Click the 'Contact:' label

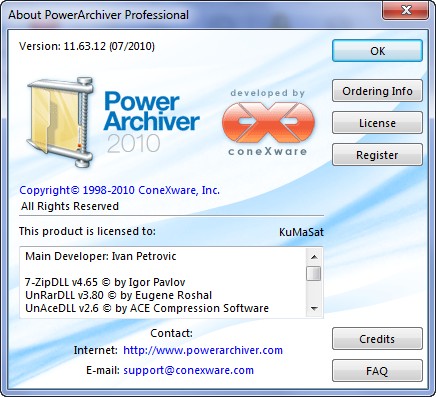[x=171, y=333]
